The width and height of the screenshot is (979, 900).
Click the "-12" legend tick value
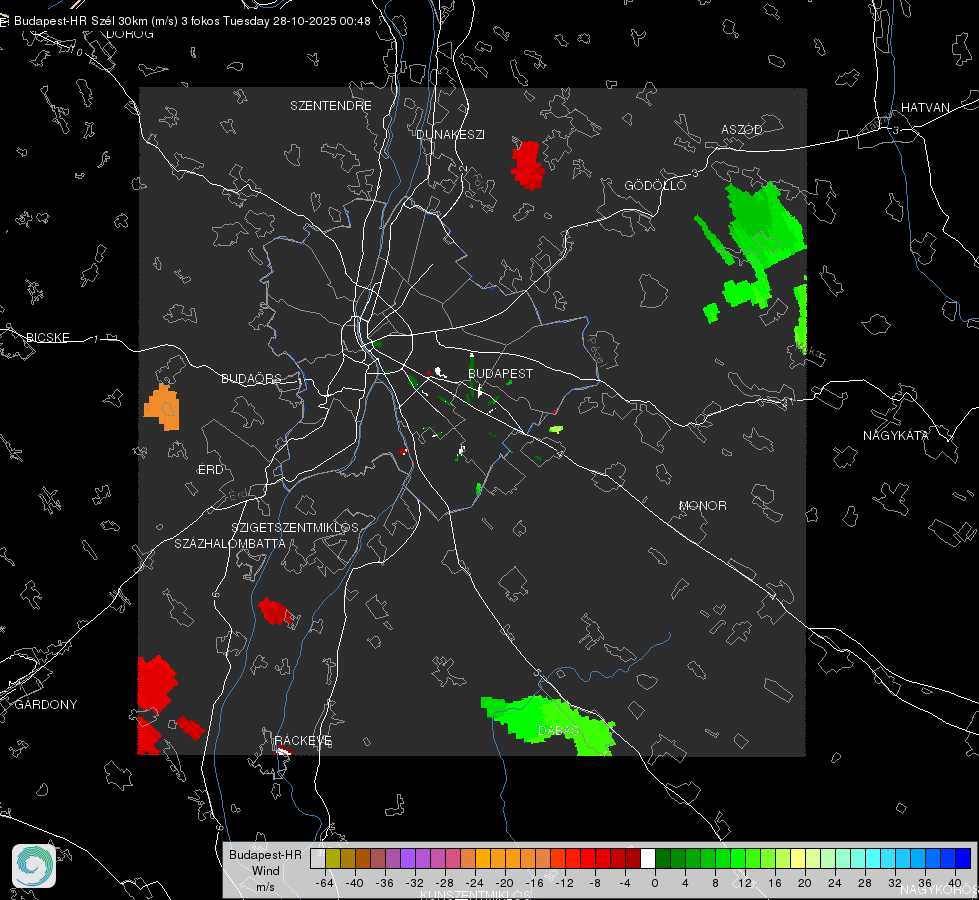(564, 883)
